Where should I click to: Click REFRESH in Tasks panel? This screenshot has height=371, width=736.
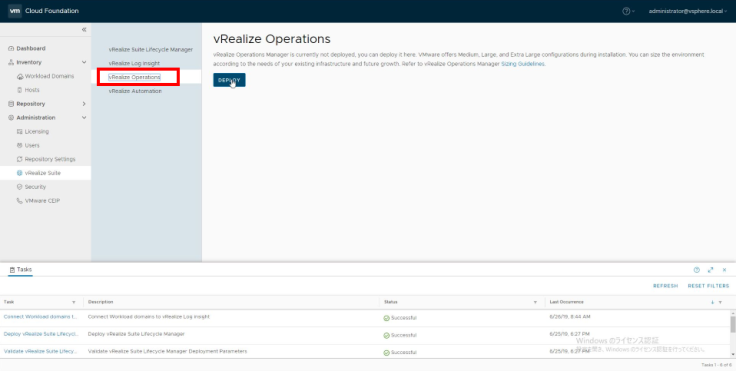point(666,286)
